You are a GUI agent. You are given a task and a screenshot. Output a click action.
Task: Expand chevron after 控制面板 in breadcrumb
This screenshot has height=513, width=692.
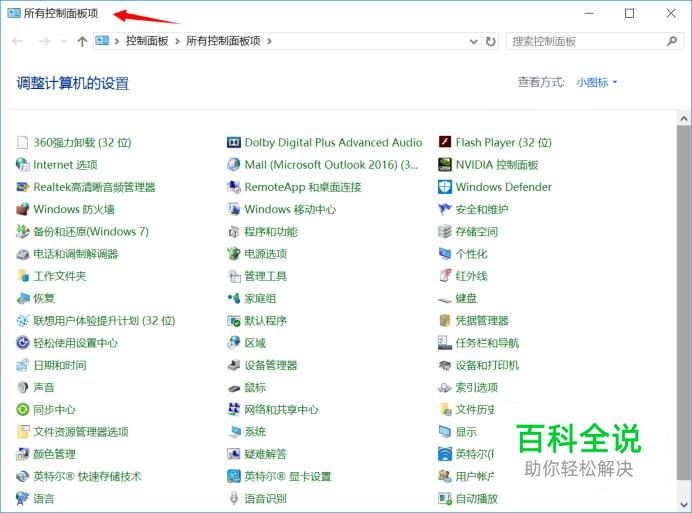tap(177, 41)
